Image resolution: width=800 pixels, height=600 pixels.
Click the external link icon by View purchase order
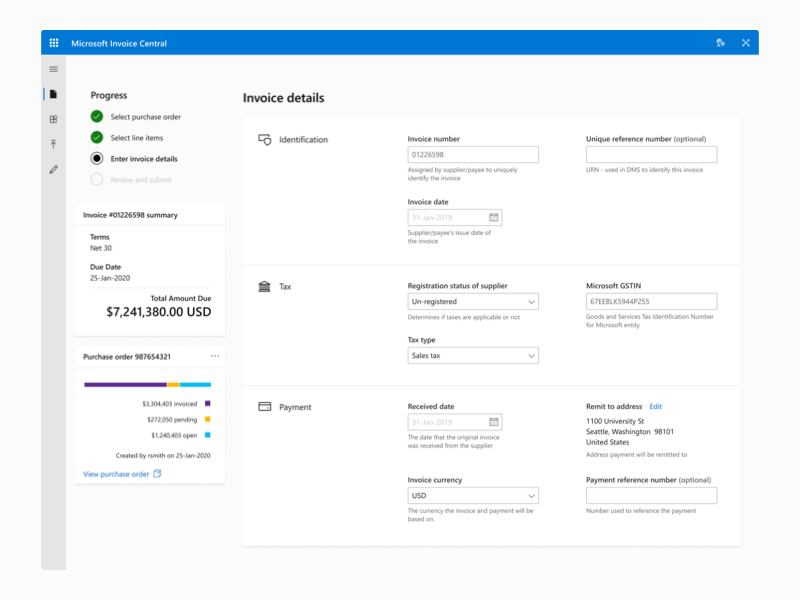[157, 473]
